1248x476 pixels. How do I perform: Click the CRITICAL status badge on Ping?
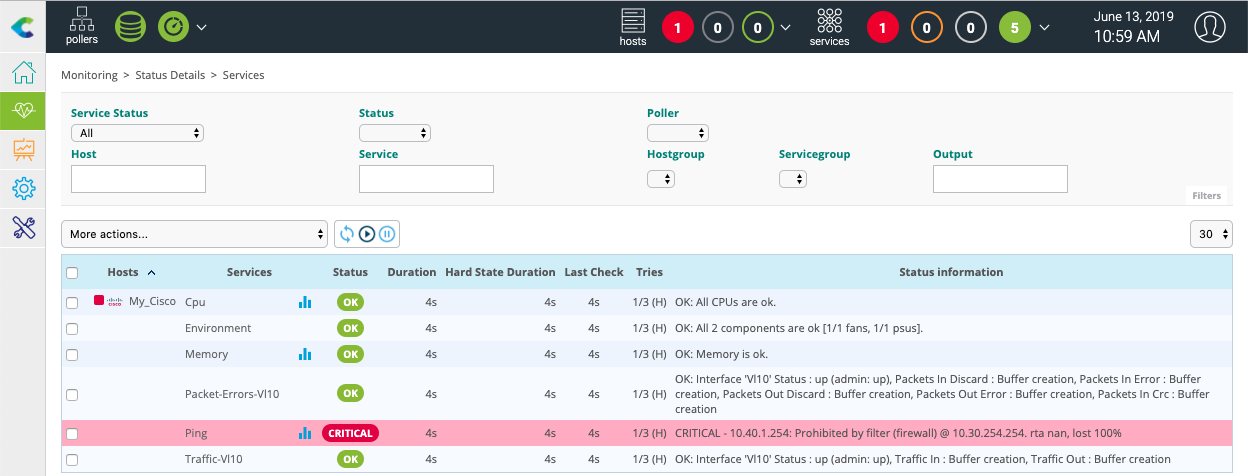pyautogui.click(x=350, y=433)
